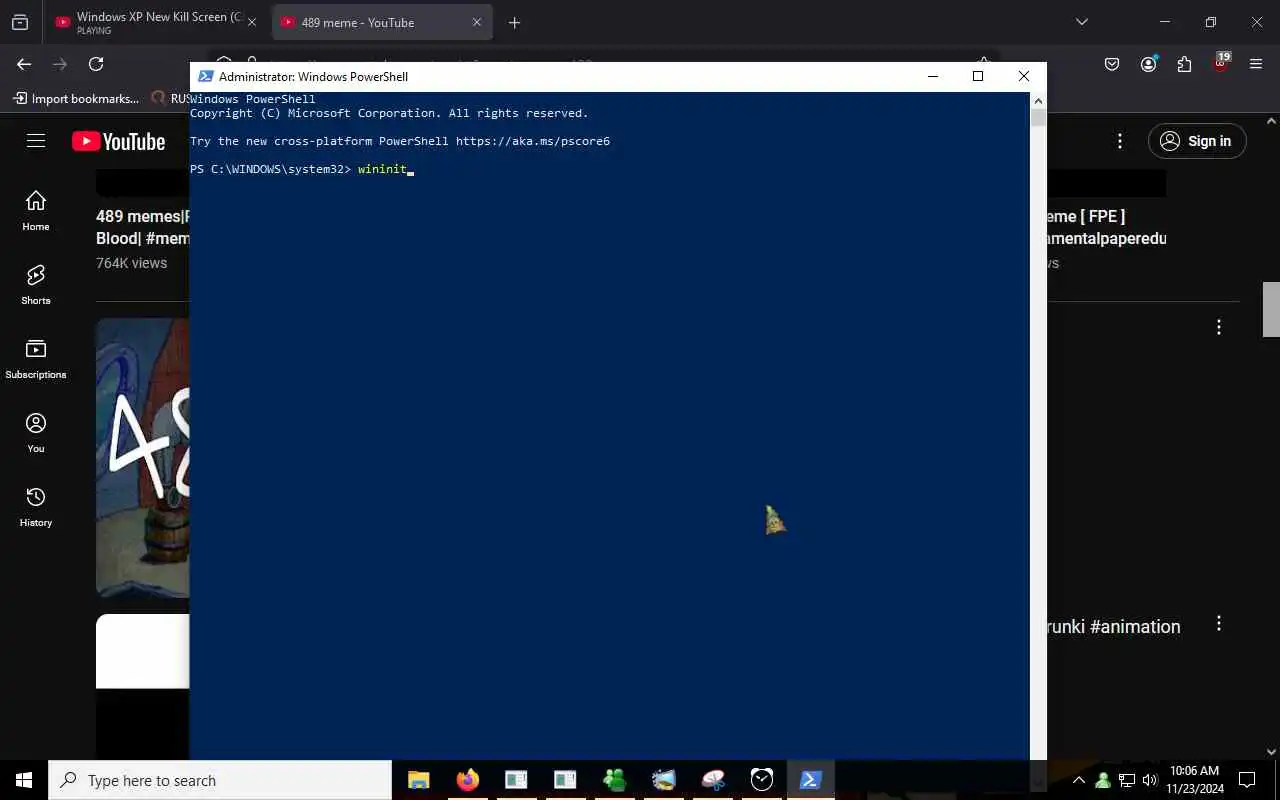Click the PowerShell scrollbar thumb
Viewport: 1280px width, 800px height.
click(1038, 117)
